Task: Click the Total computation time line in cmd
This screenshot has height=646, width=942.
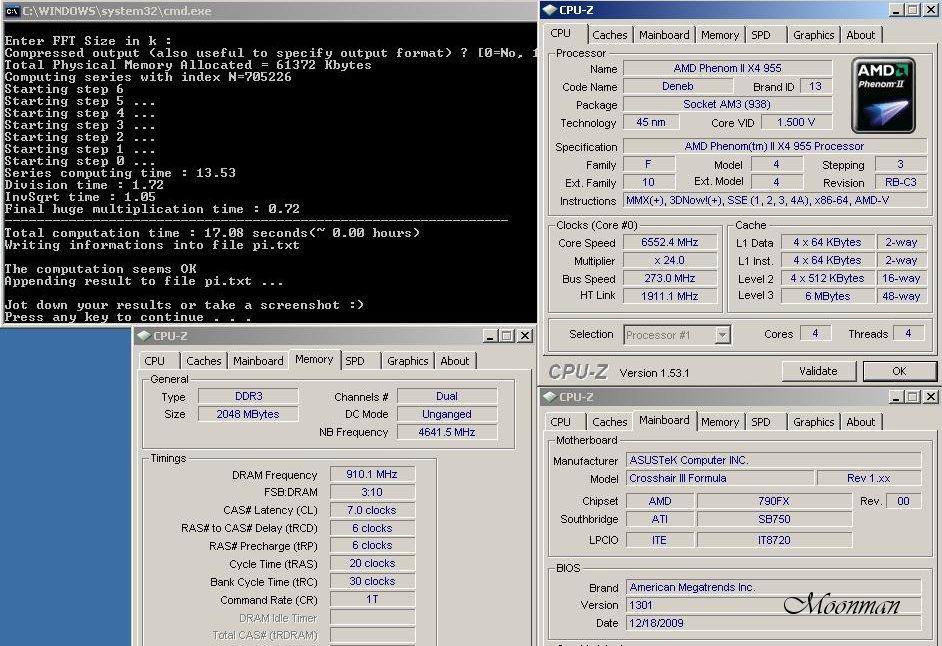Action: [211, 233]
